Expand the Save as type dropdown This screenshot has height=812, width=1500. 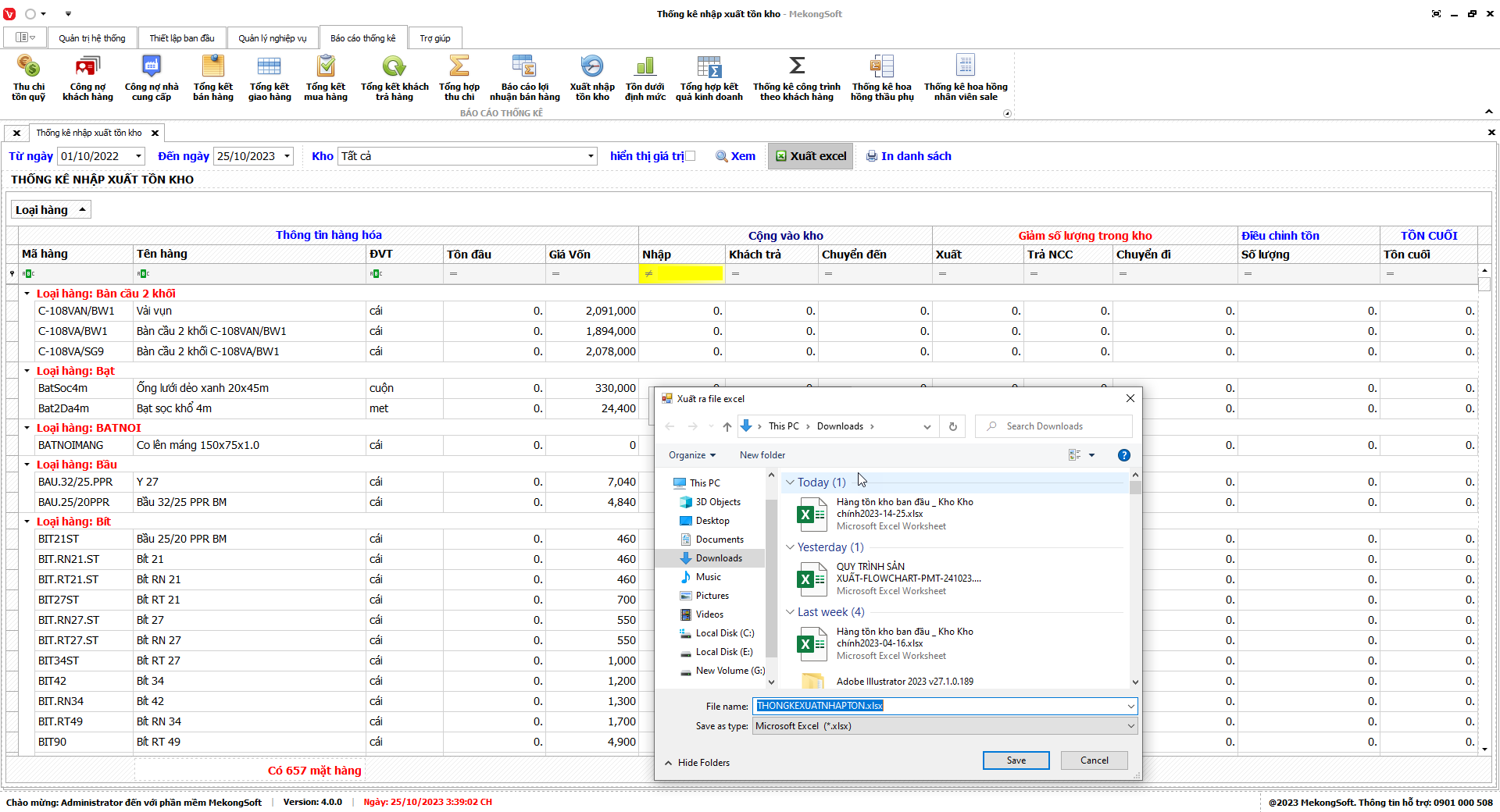pos(1130,726)
